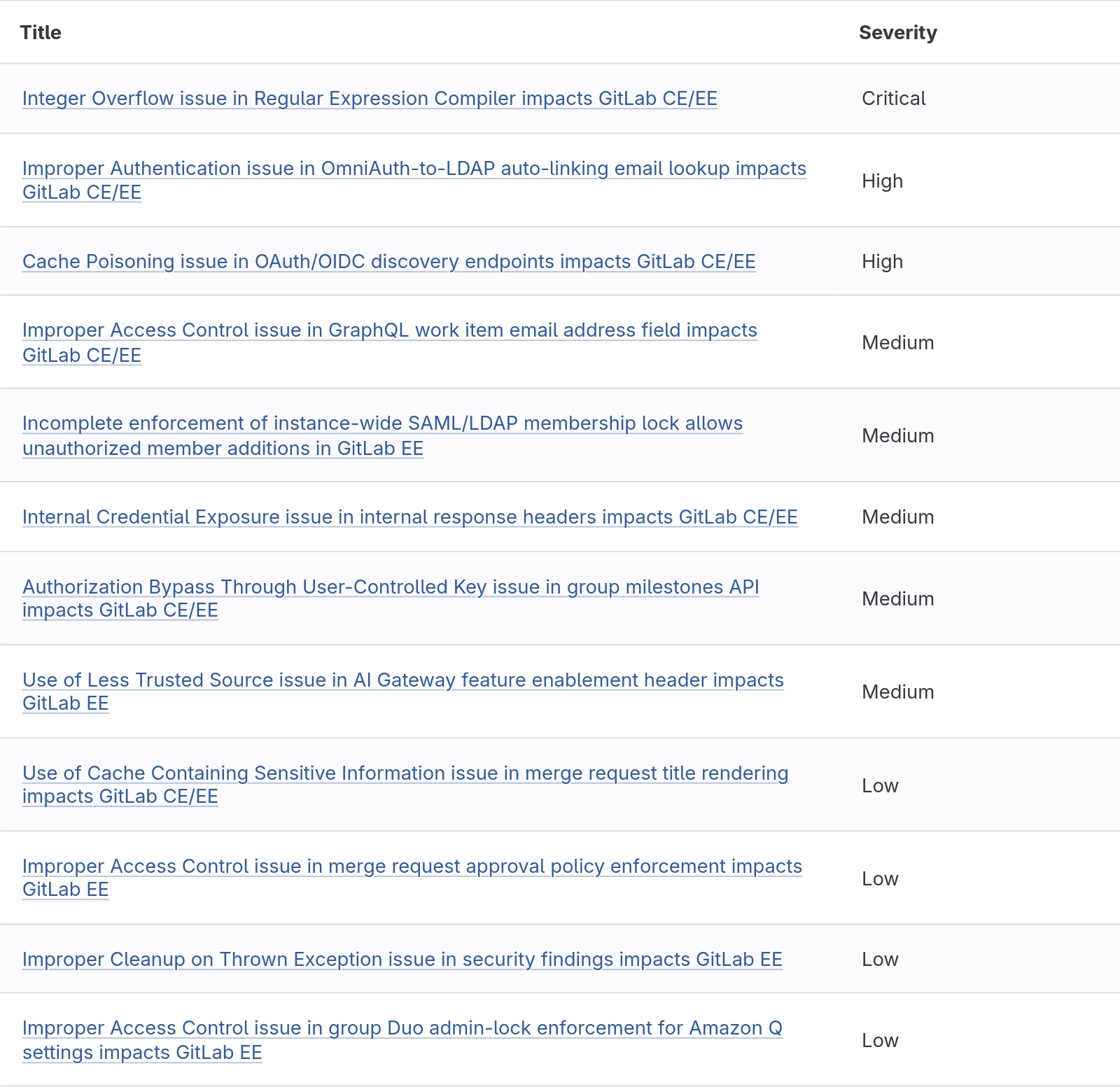
Task: Select Medium severity for Internal Credential Exposure row
Action: point(898,517)
